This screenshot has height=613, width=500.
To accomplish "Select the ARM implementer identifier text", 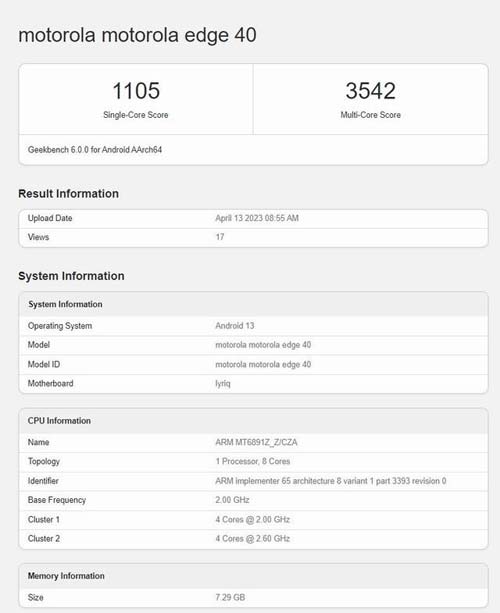I will click(331, 481).
